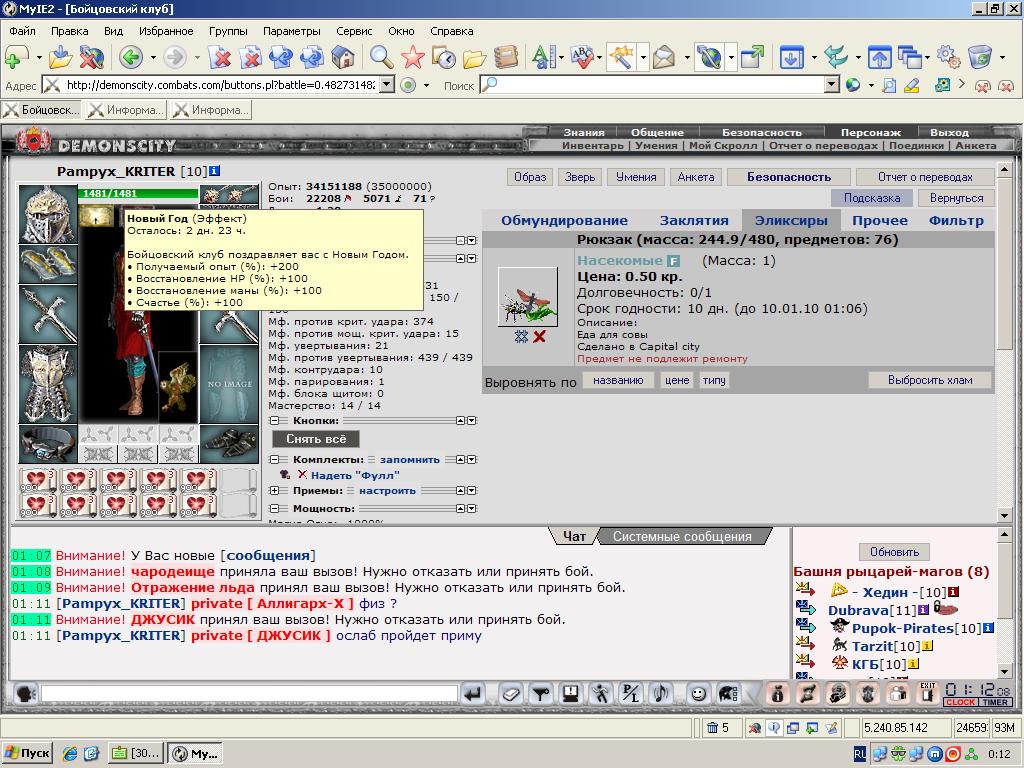The image size is (1024, 768).
Task: Click the Снять всё button
Action: click(x=316, y=439)
